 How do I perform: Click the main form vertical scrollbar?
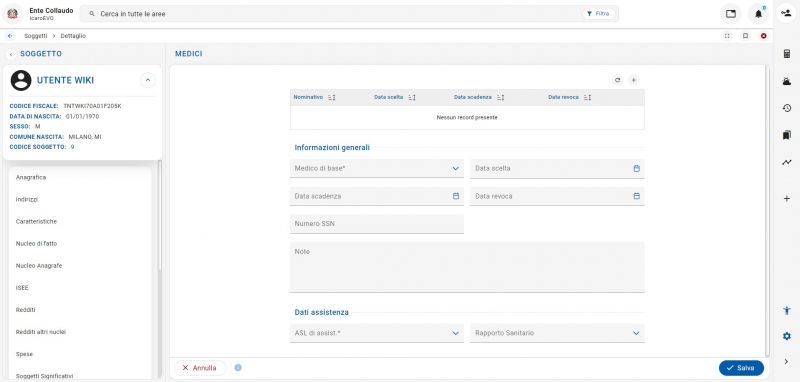[x=767, y=210]
